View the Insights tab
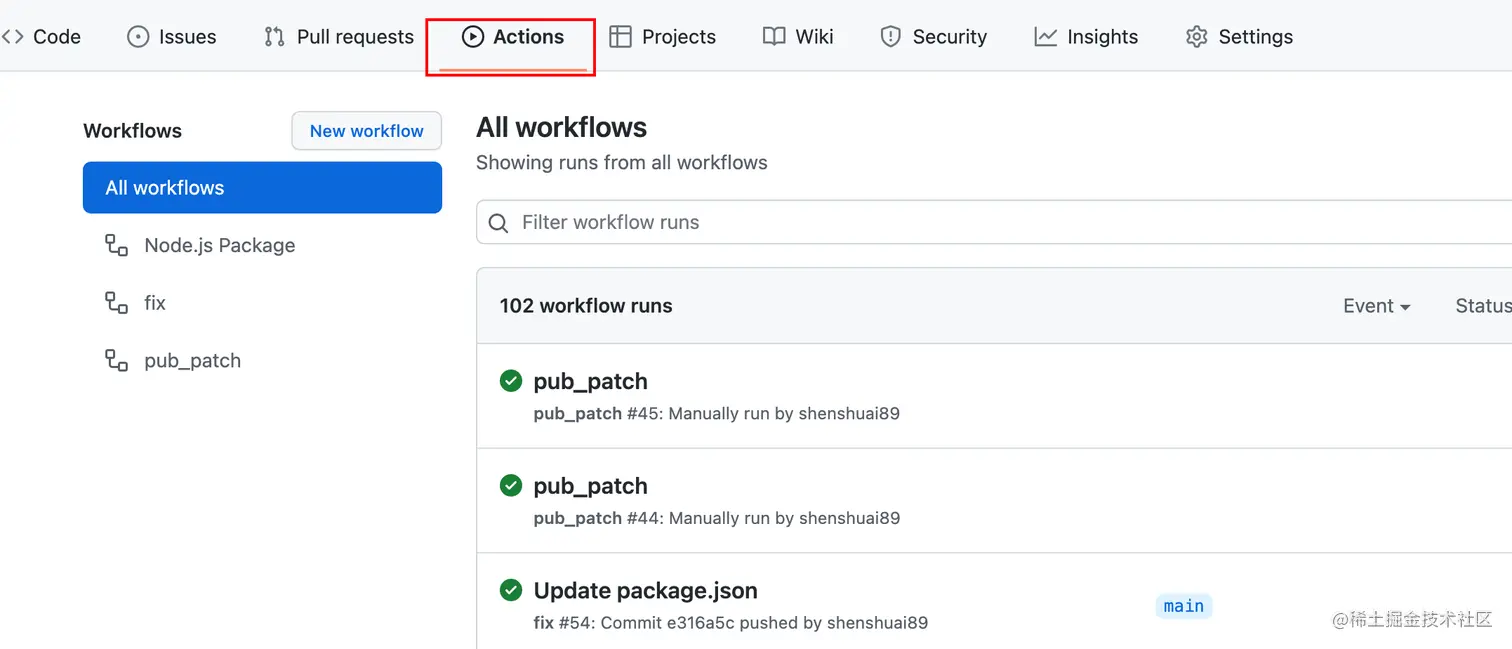 (x=1086, y=37)
